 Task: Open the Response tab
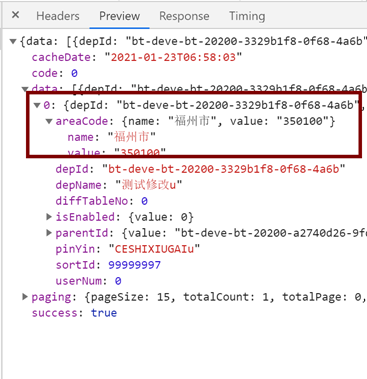[x=184, y=16]
